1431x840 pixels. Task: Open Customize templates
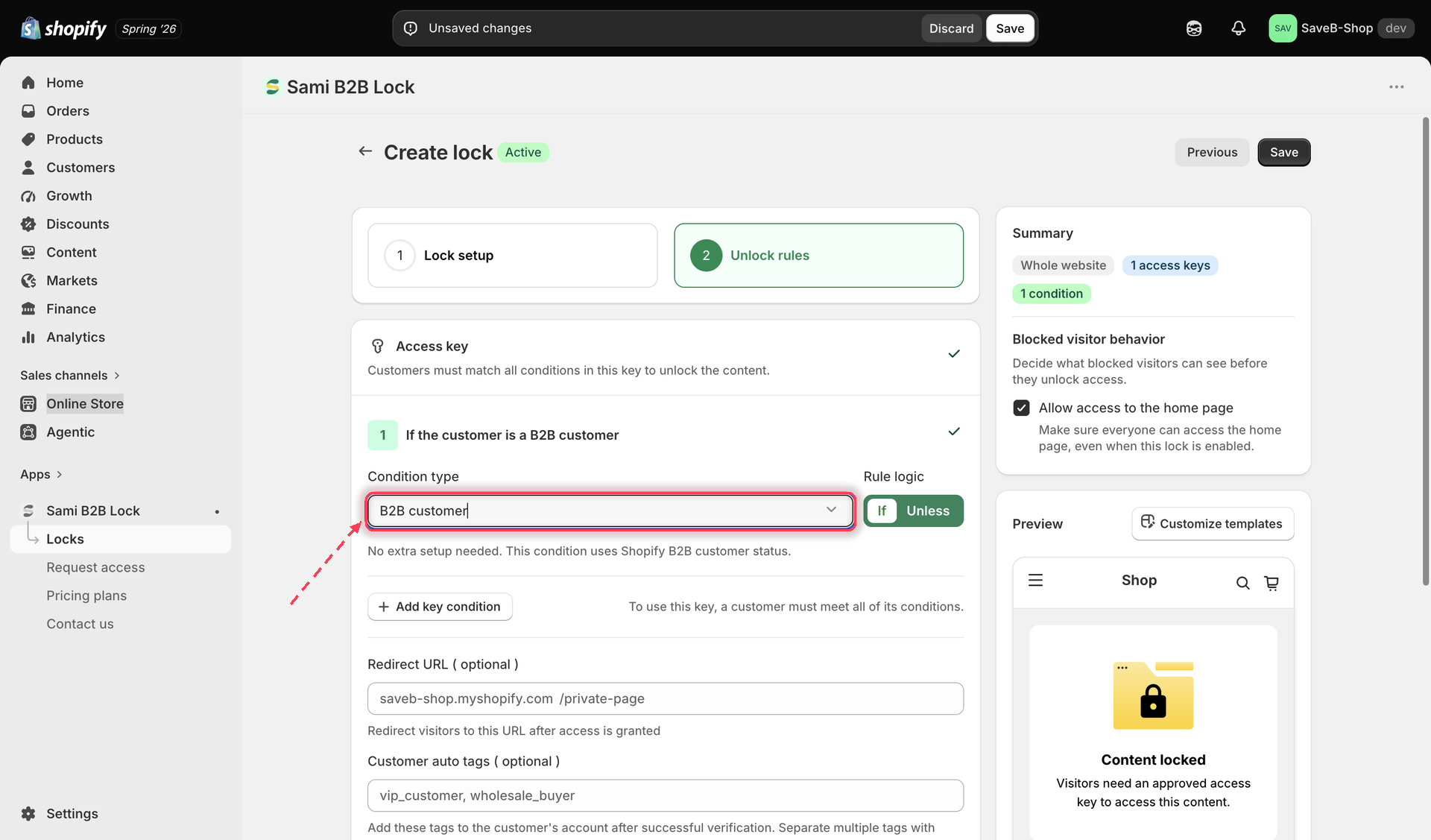(1213, 523)
